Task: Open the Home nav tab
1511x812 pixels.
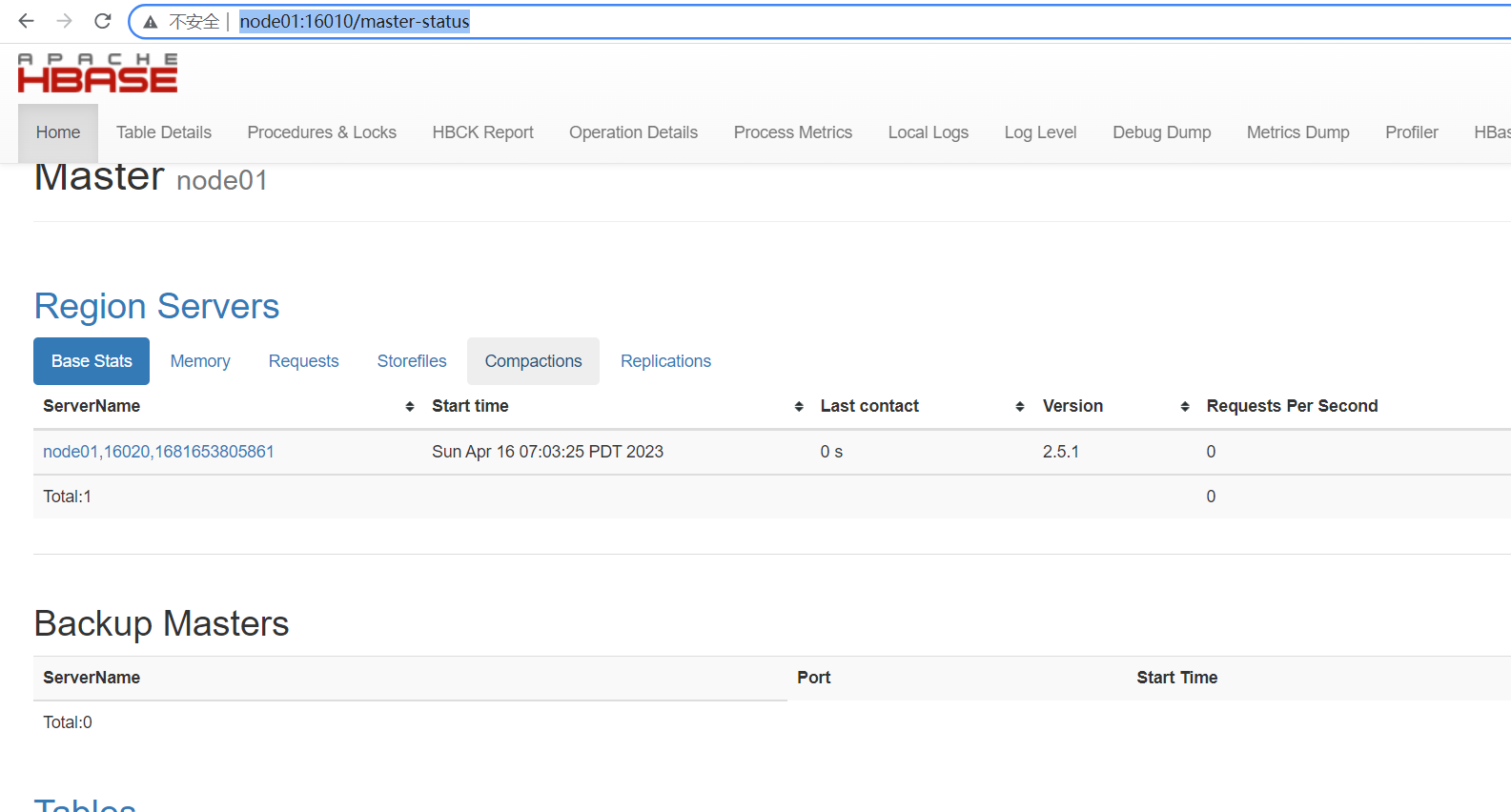Action: click(x=58, y=132)
